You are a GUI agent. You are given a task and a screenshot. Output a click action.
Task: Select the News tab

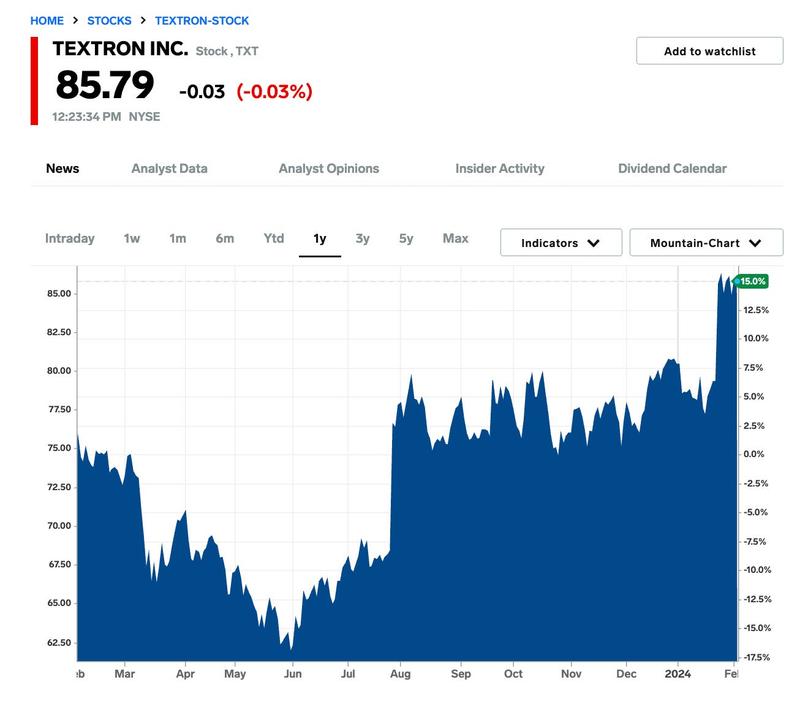(62, 168)
